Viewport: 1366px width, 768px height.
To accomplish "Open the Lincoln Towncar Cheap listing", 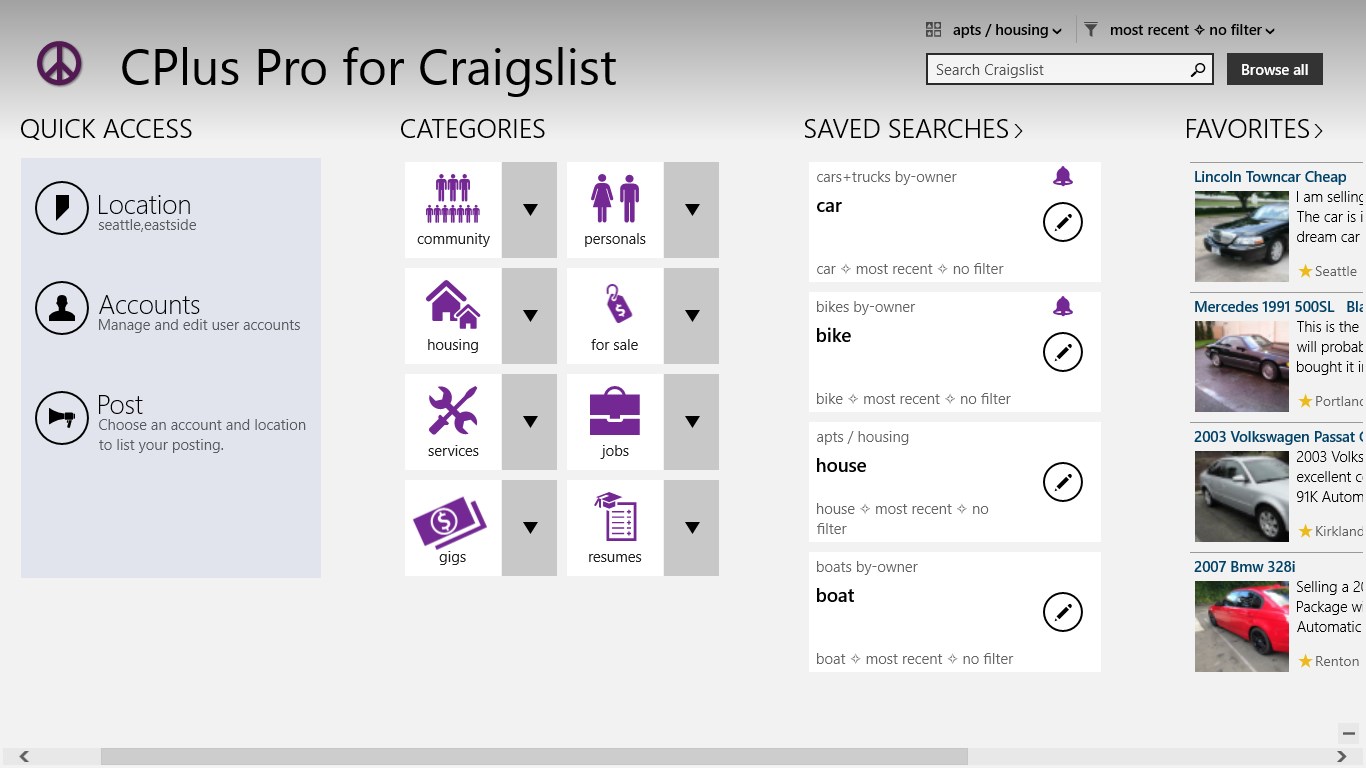I will [x=1270, y=176].
